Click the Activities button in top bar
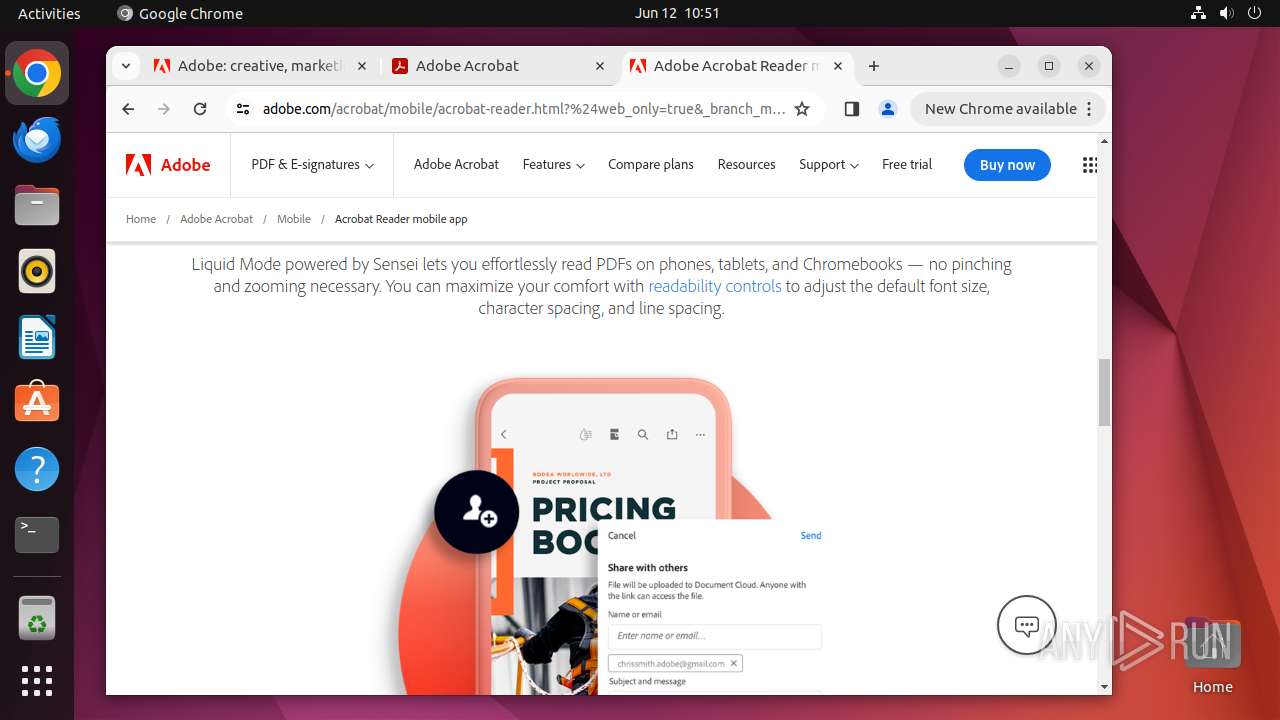Viewport: 1280px width, 720px height. click(x=49, y=13)
